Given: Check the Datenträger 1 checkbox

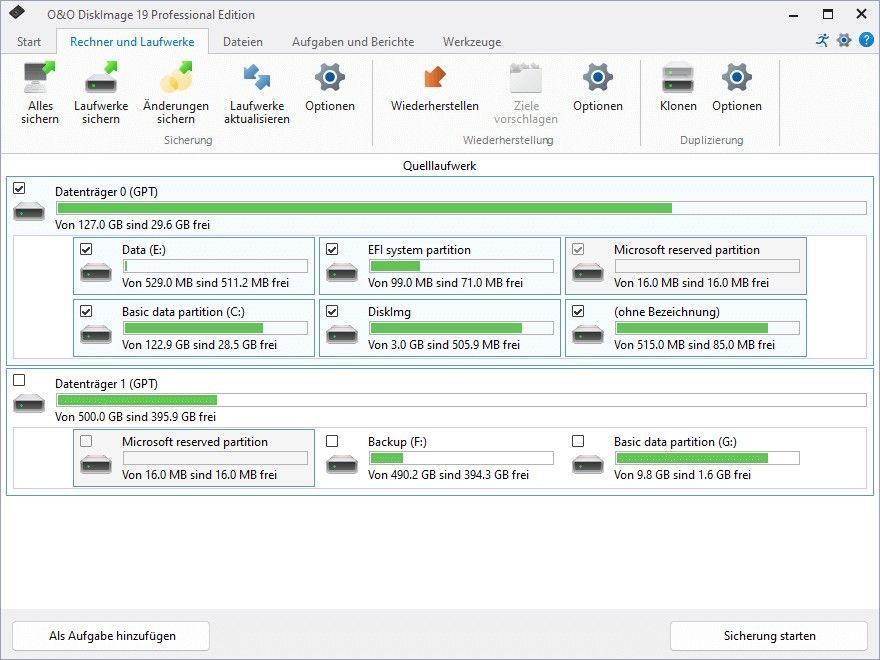Looking at the screenshot, I should (x=19, y=380).
